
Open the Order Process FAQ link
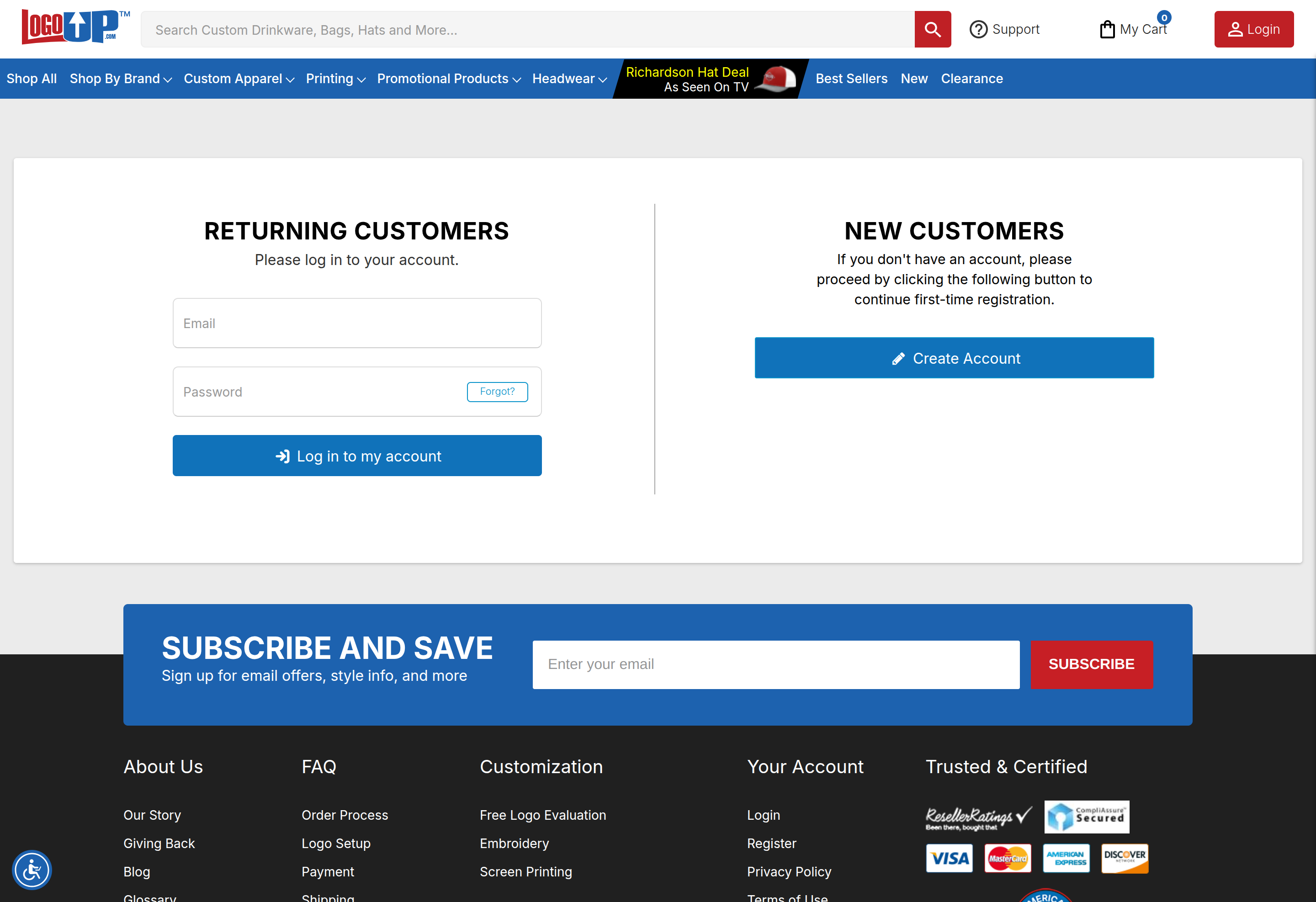(x=345, y=815)
